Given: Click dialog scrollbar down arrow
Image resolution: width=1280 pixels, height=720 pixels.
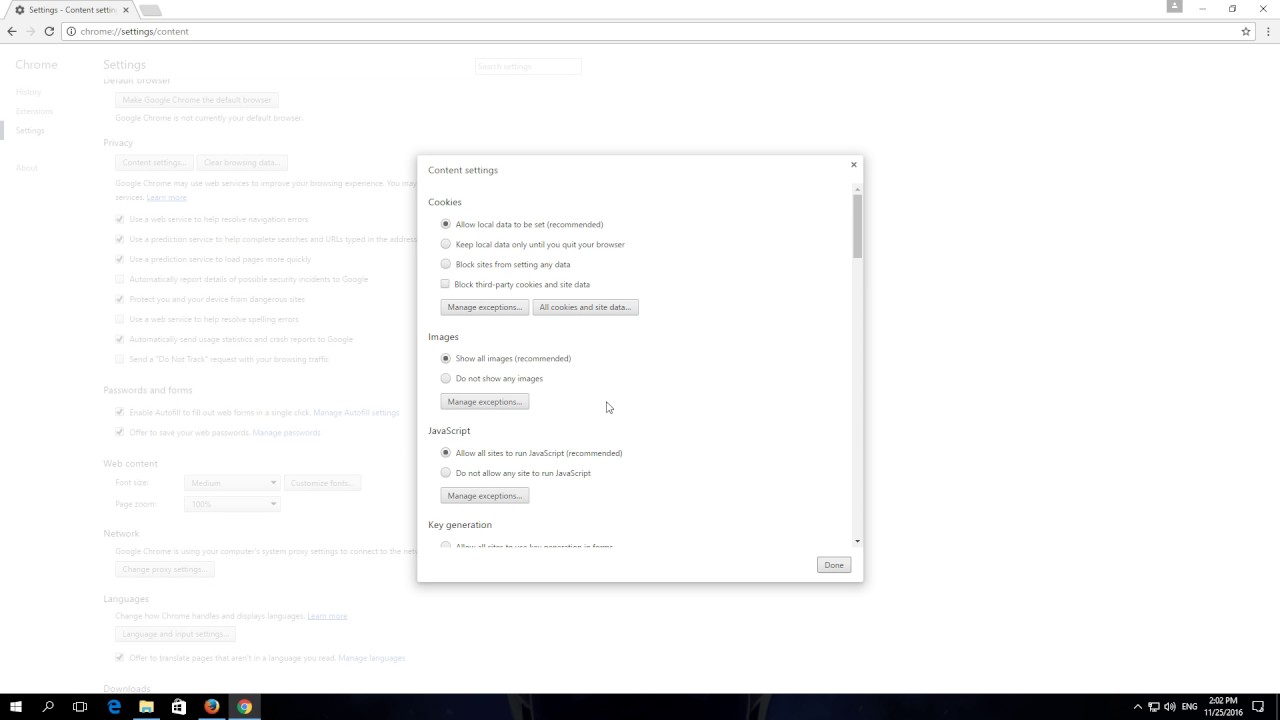Looking at the screenshot, I should (x=857, y=541).
